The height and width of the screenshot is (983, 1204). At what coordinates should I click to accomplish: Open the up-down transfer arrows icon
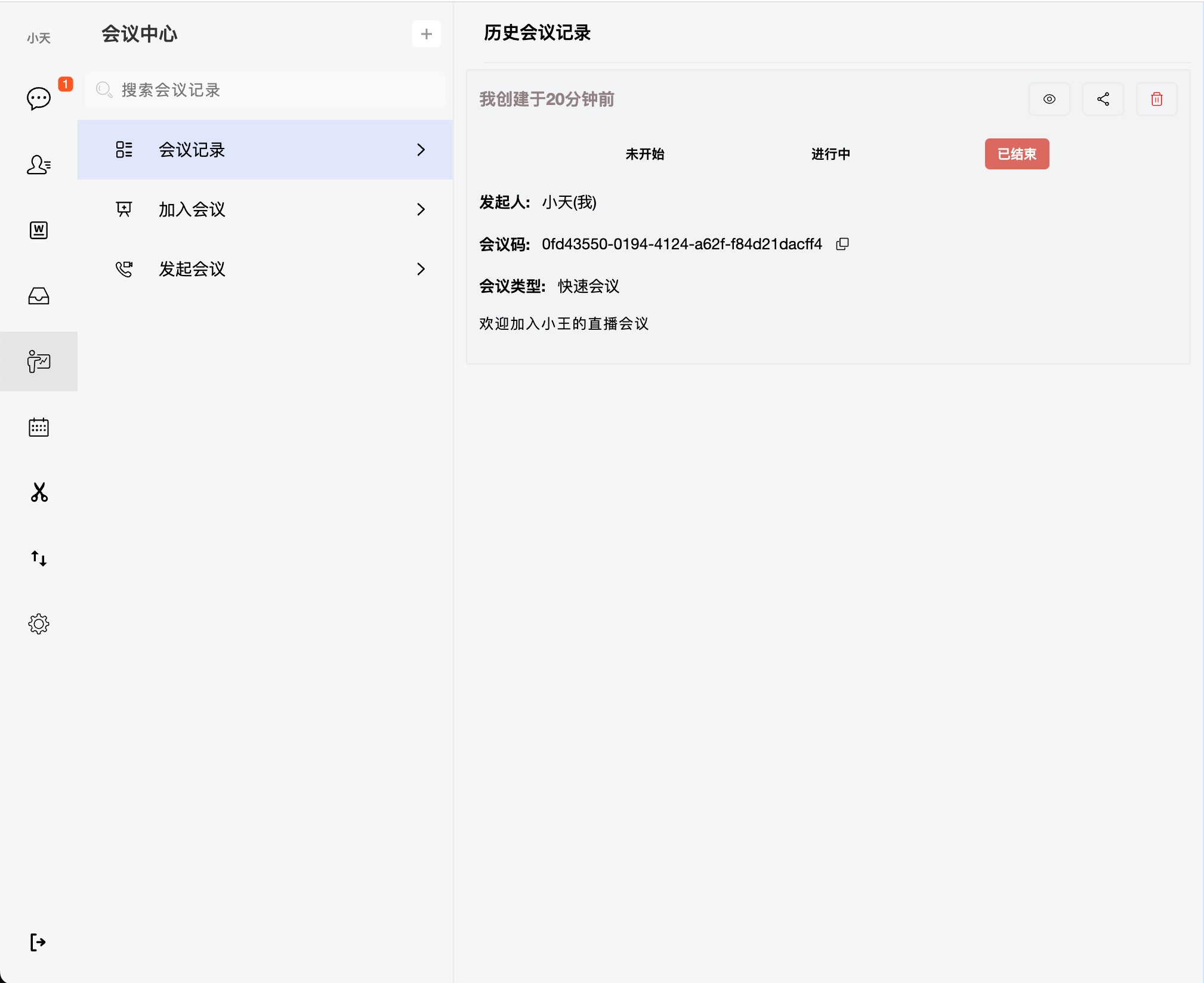pyautogui.click(x=39, y=558)
